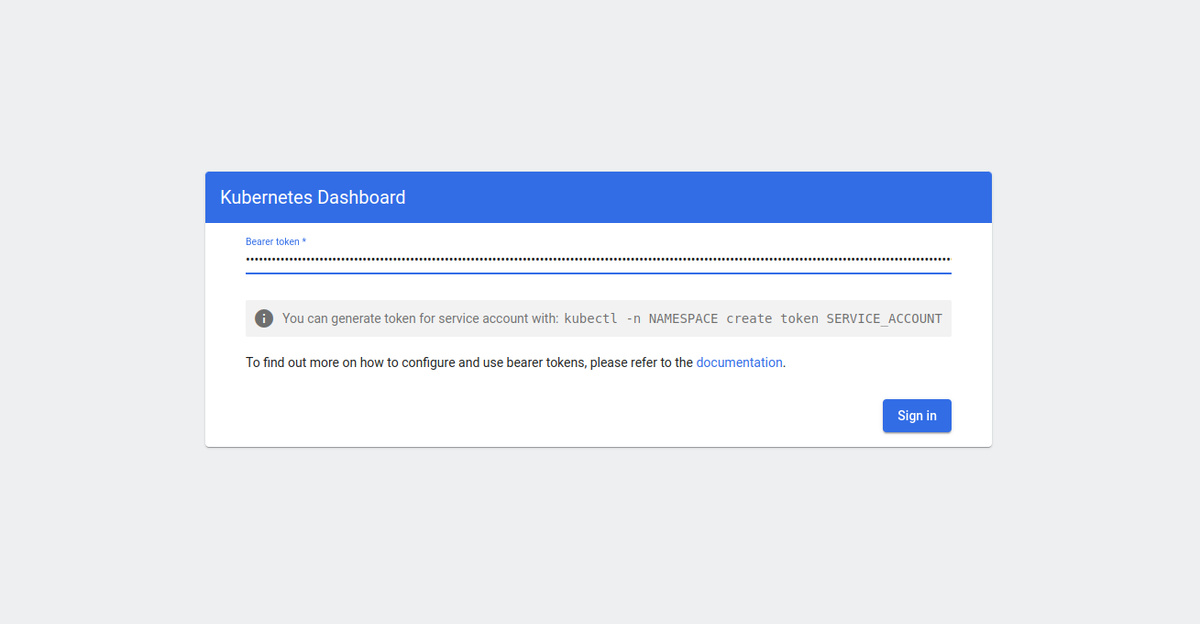Image resolution: width=1200 pixels, height=624 pixels.
Task: Click NAMESPACE in the kubectl command
Action: coord(683,319)
